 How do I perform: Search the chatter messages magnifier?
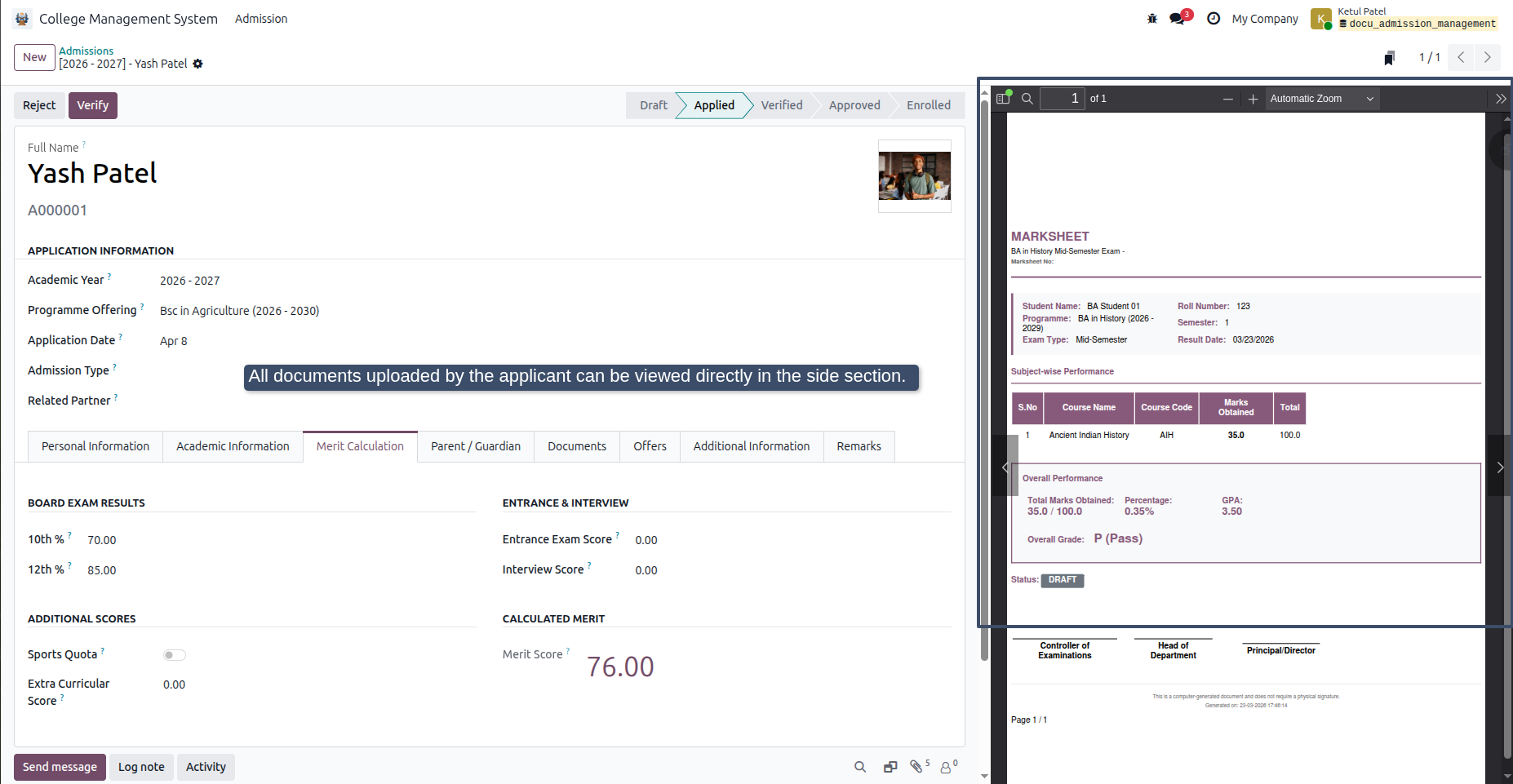click(860, 767)
